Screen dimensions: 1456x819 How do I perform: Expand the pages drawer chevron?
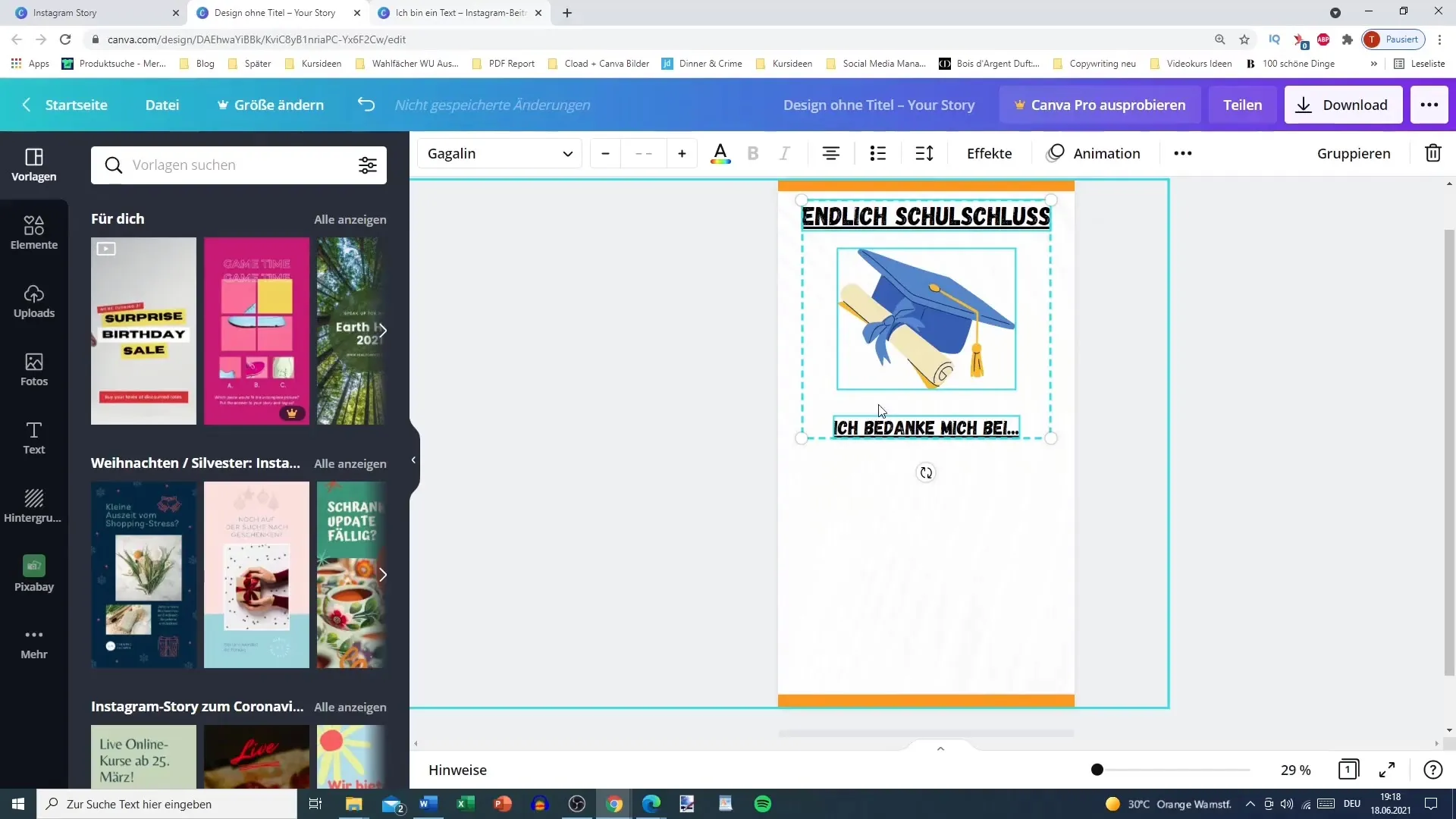pyautogui.click(x=940, y=748)
